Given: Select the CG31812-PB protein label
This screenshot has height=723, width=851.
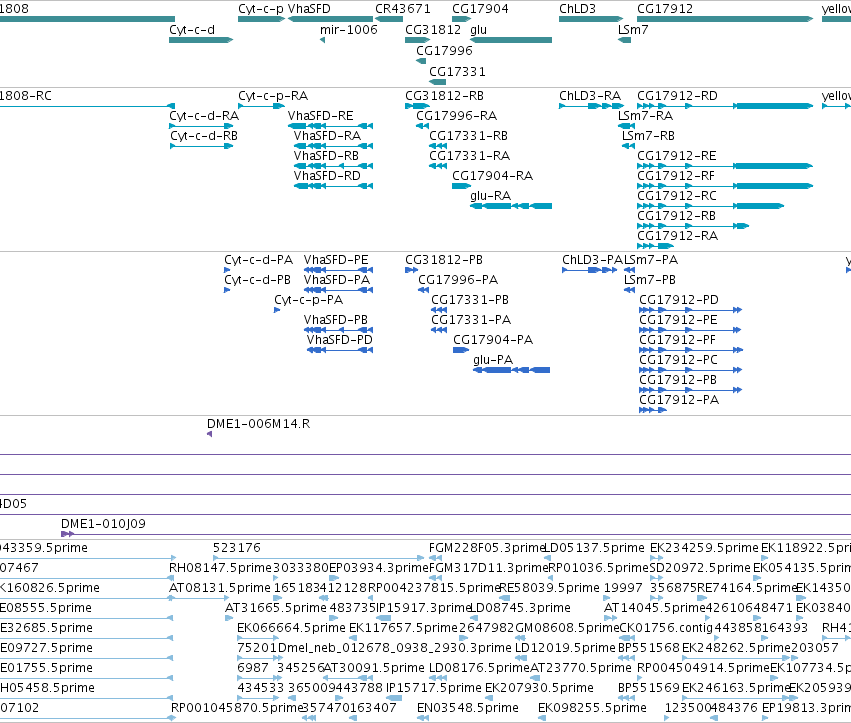Looking at the screenshot, I should 444,261.
